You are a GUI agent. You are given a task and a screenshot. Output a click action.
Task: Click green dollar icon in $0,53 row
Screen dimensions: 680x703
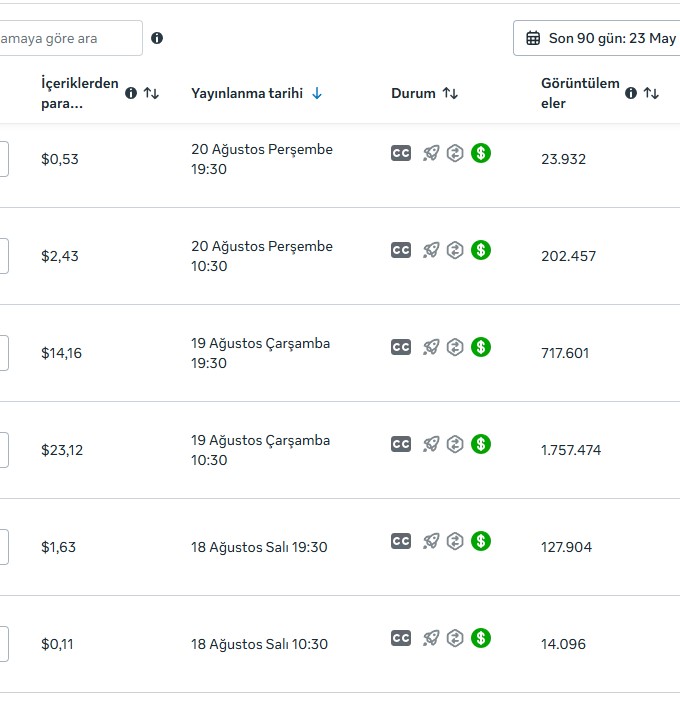coord(481,153)
